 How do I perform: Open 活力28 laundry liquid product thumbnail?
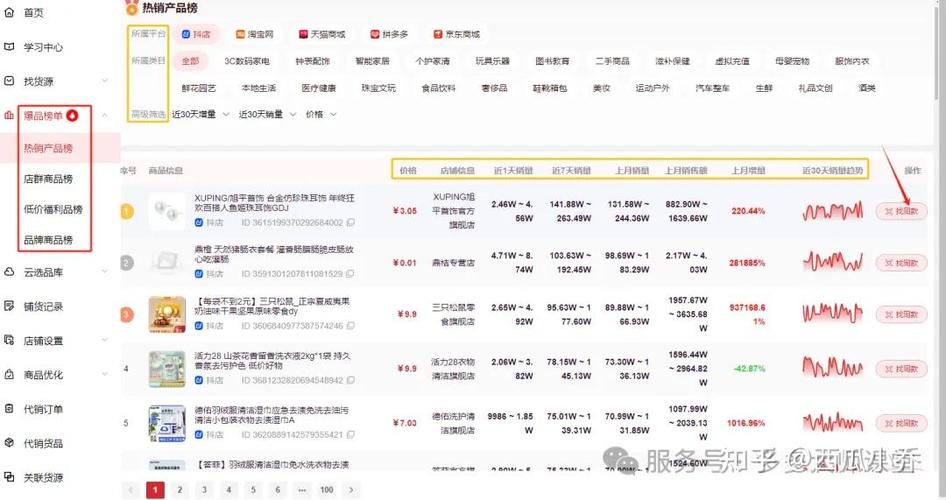(x=167, y=369)
